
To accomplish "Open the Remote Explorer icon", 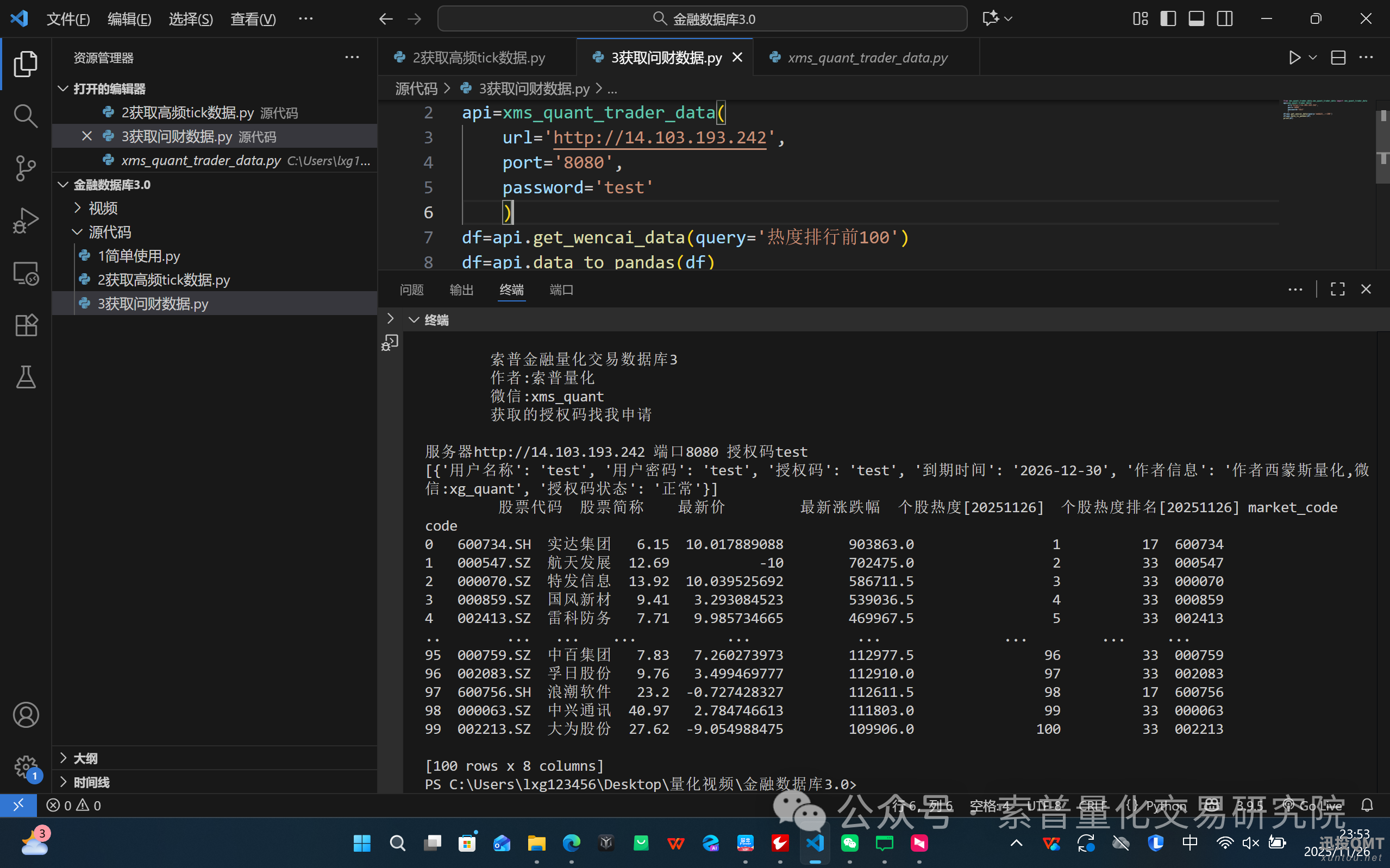I will (x=25, y=273).
